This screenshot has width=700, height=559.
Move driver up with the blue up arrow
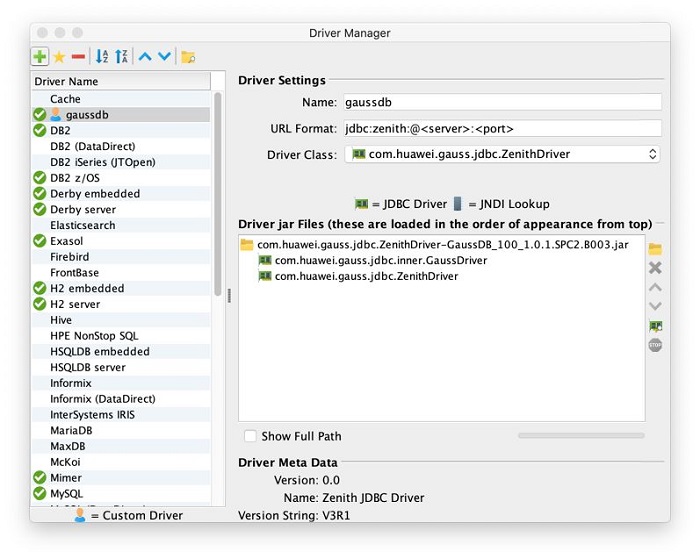(145, 57)
